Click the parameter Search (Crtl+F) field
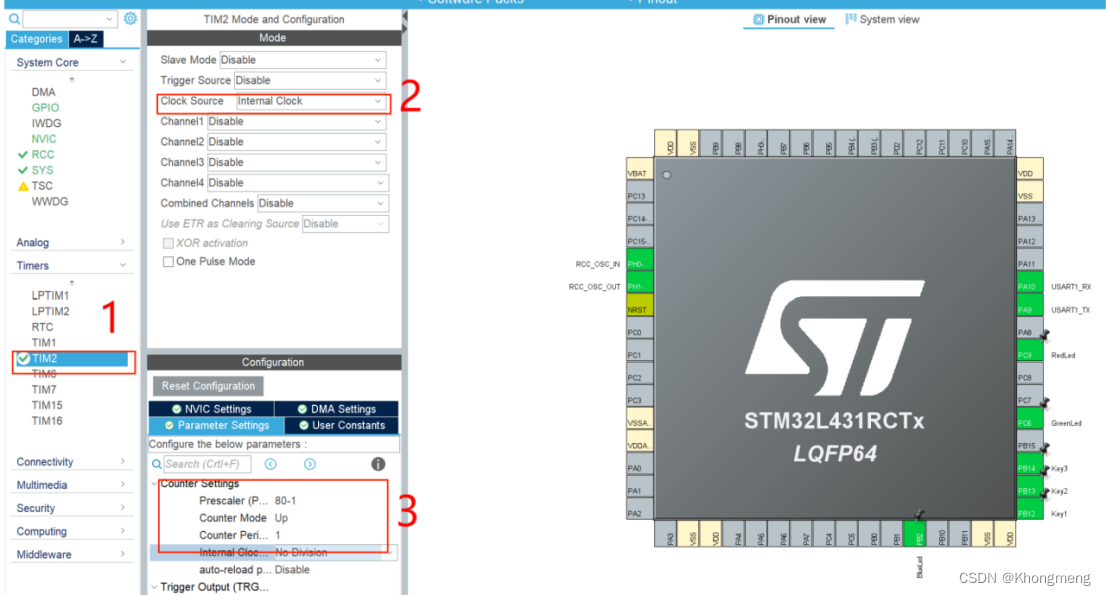Viewport: 1106px width, 595px height. (x=207, y=464)
